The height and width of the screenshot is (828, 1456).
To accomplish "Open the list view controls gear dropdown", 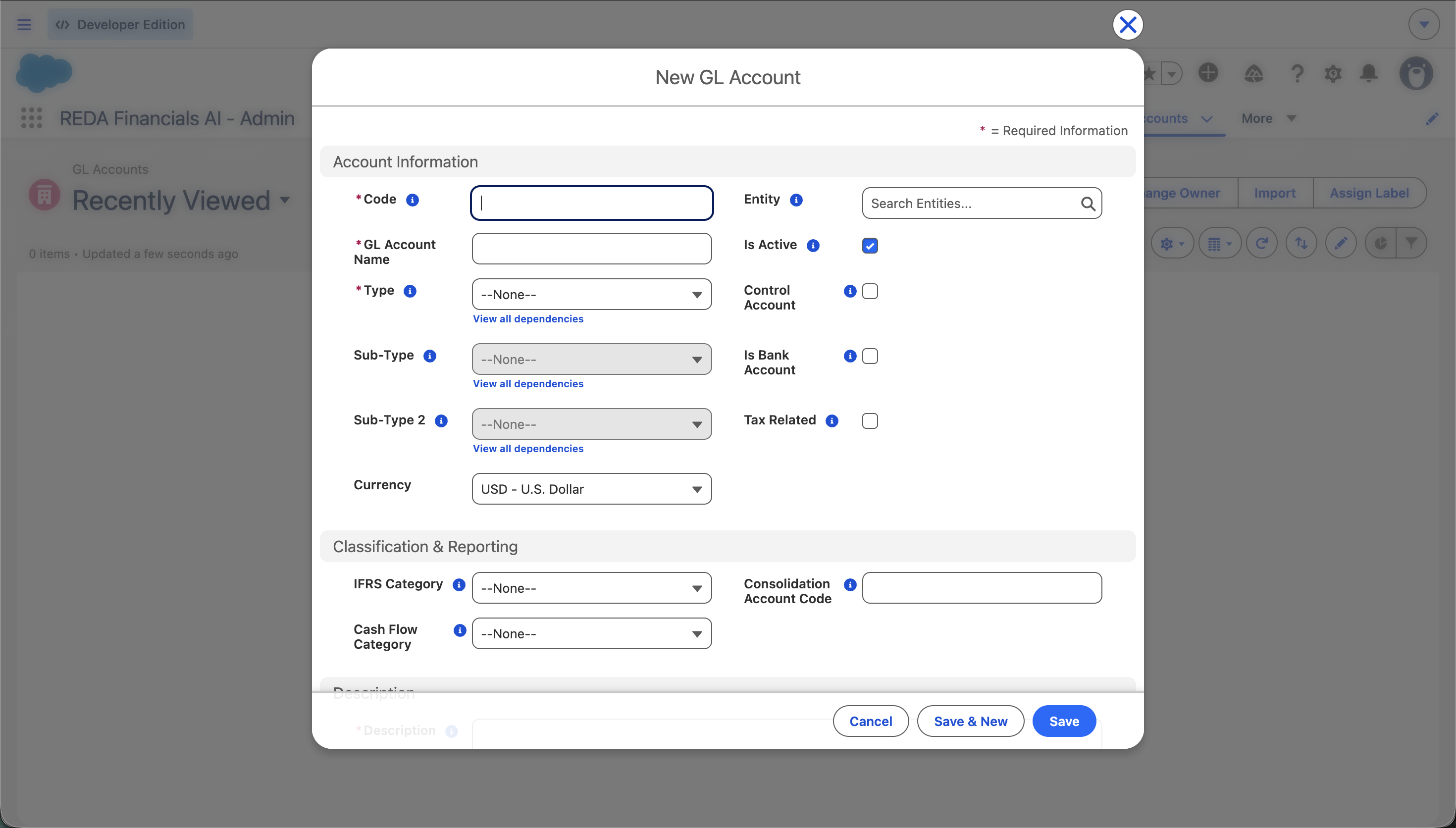I will point(1172,243).
